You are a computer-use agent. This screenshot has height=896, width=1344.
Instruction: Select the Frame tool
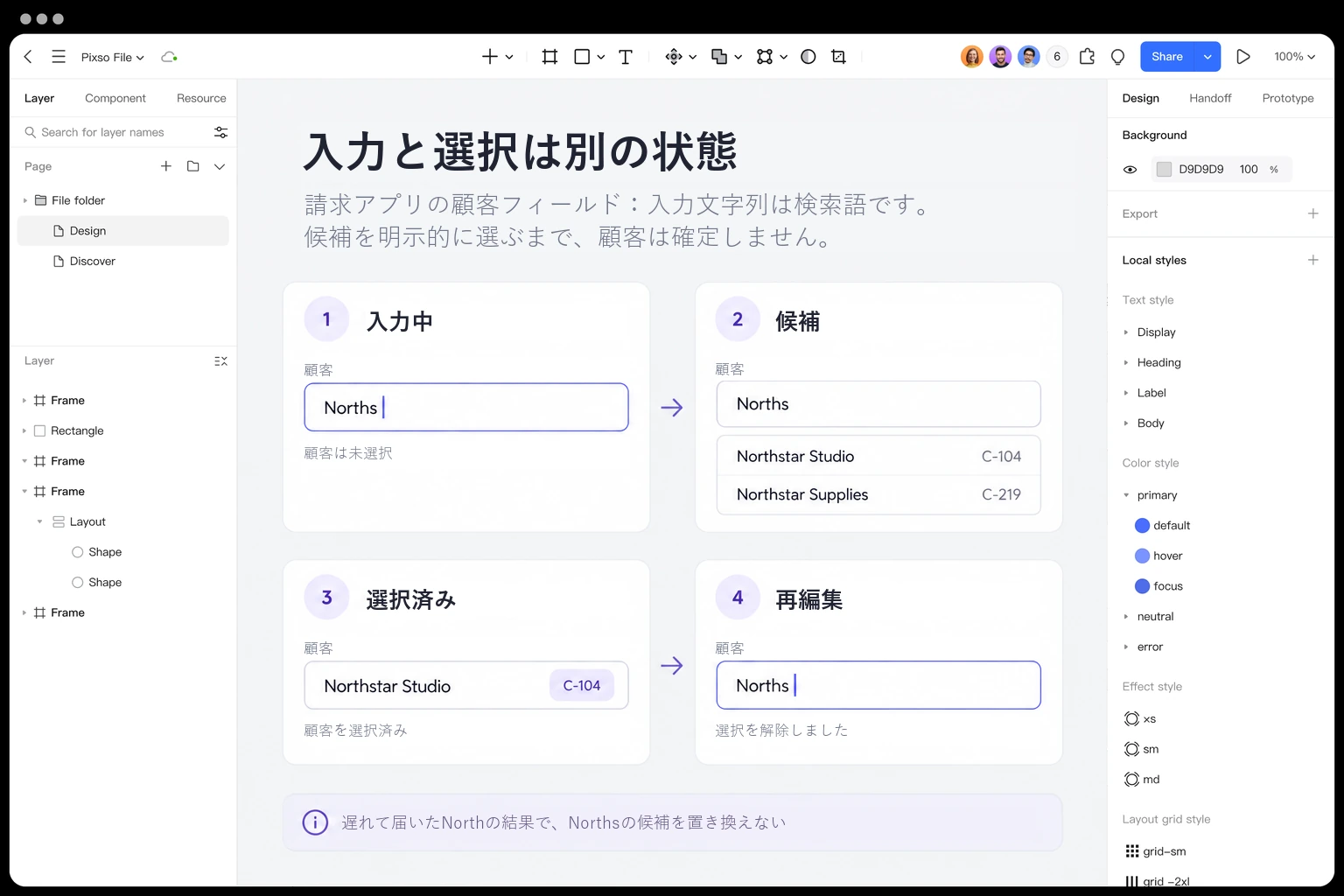point(549,57)
